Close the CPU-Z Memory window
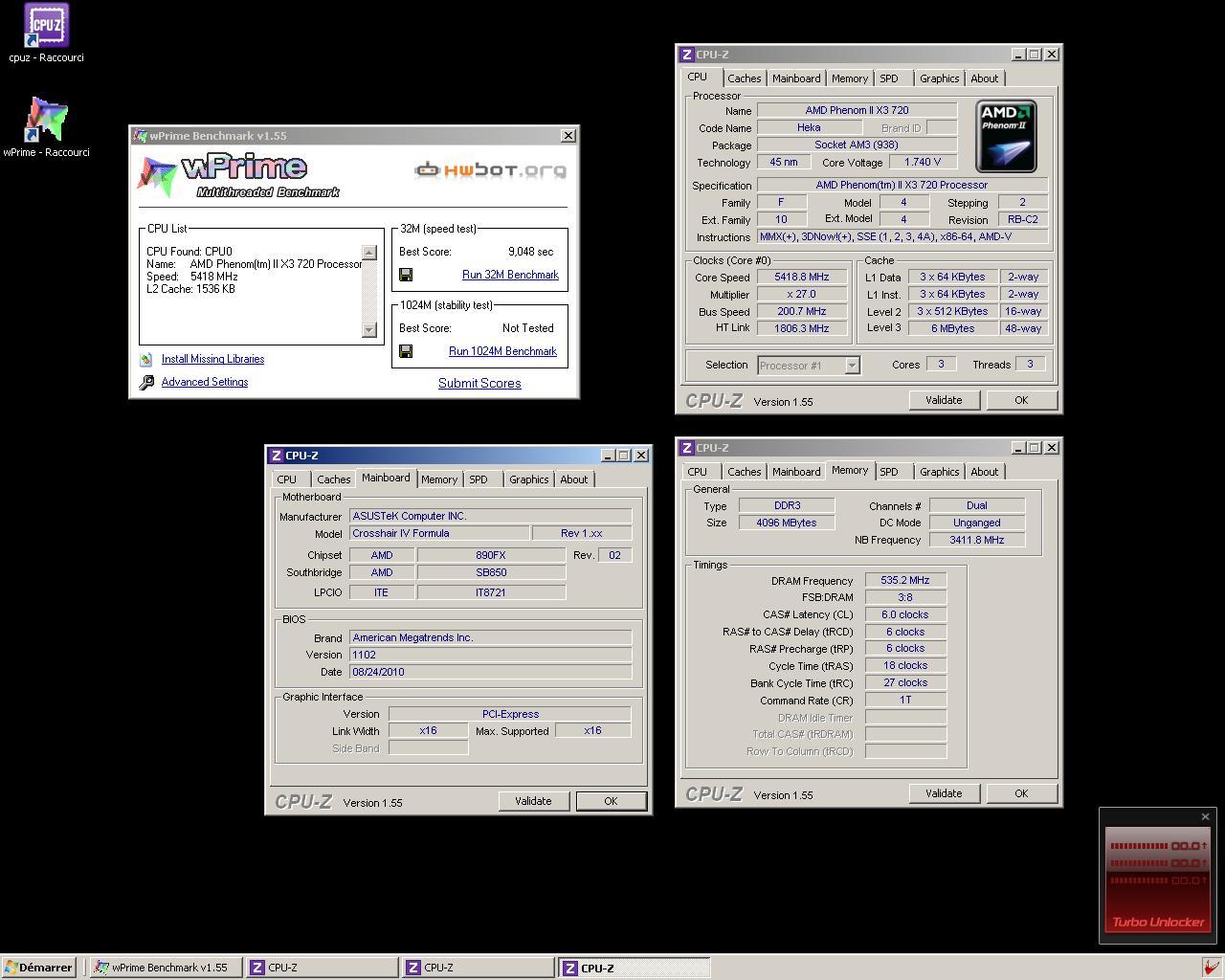This screenshot has height=980, width=1225. 1052,447
